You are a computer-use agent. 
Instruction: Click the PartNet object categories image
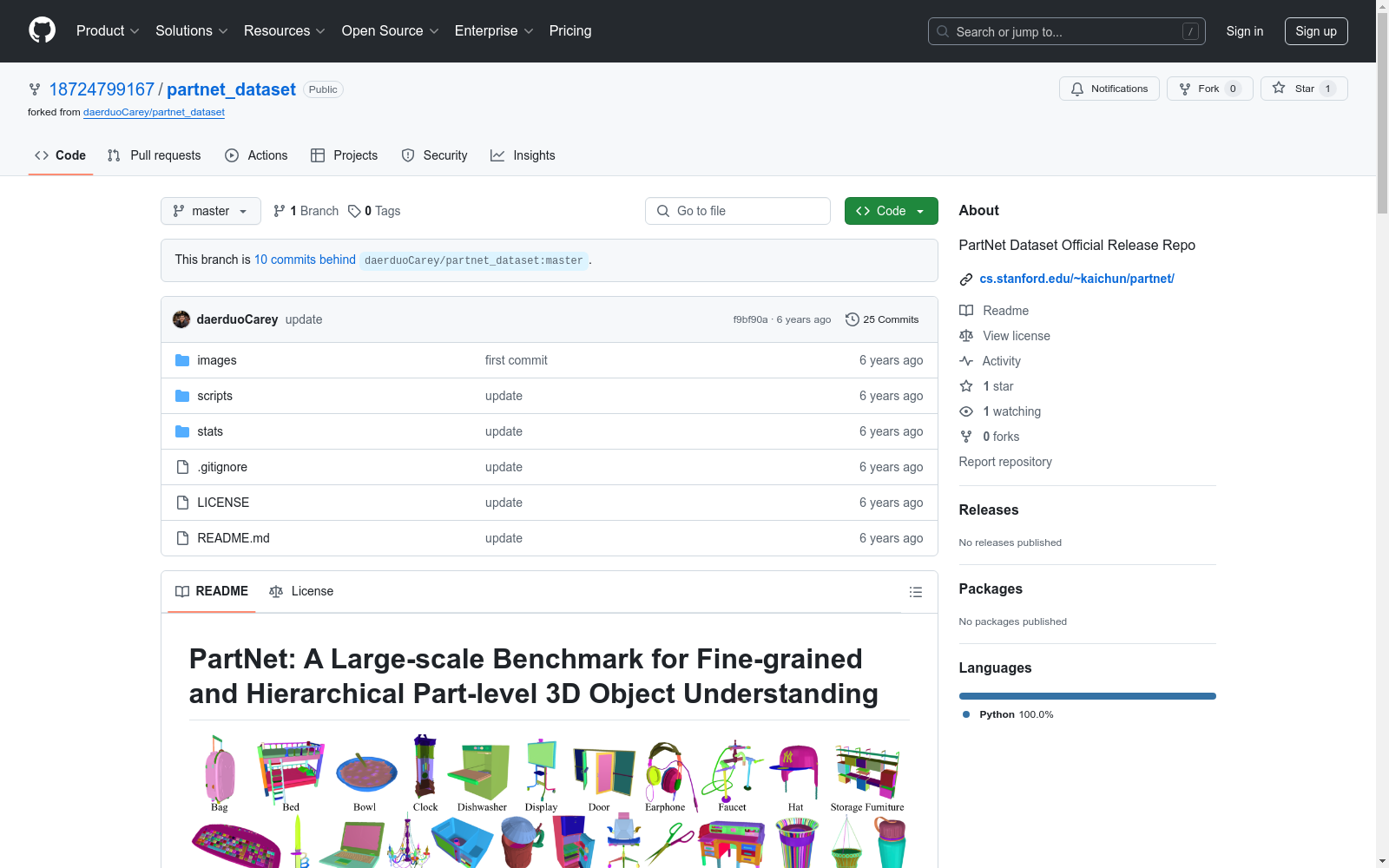click(550, 801)
